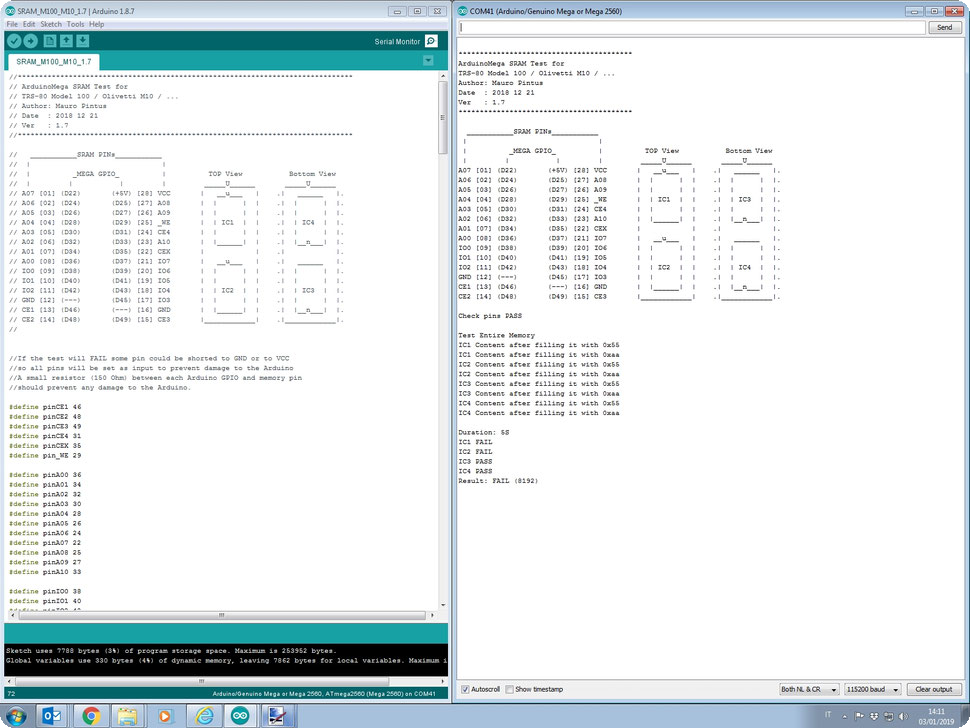This screenshot has height=728, width=970.
Task: Create a new sketch with New icon
Action: pos(49,41)
